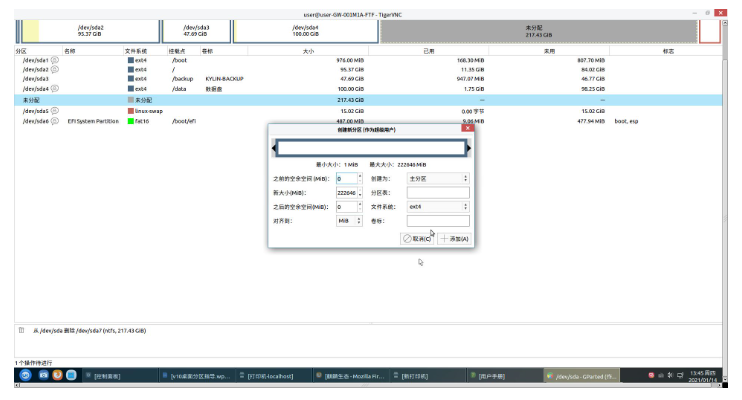Click the 之后的空余空间 spin field
This screenshot has height=400, width=742.
(346, 206)
